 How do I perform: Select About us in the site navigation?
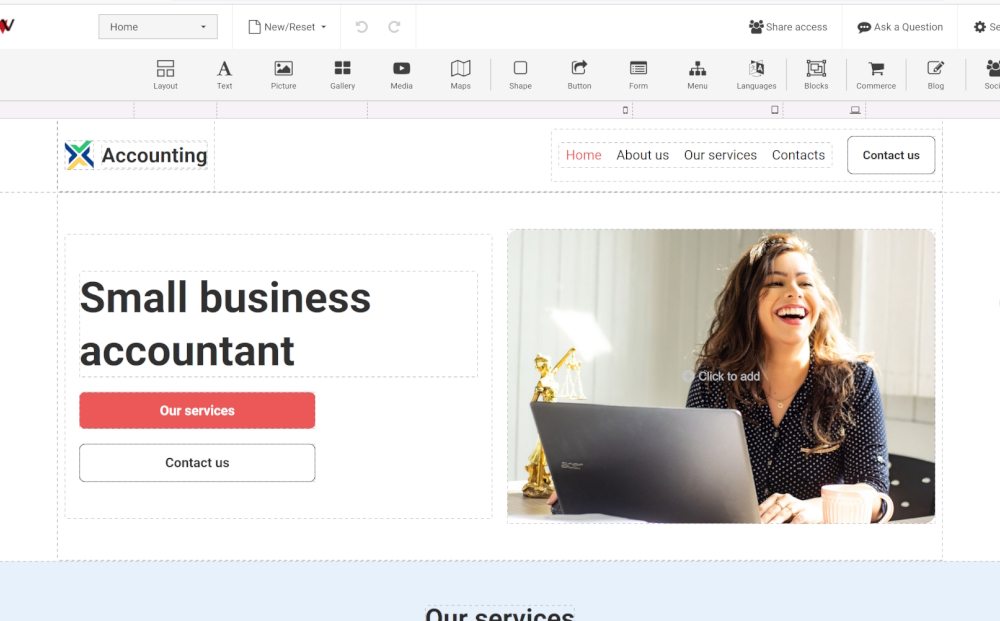tap(642, 155)
